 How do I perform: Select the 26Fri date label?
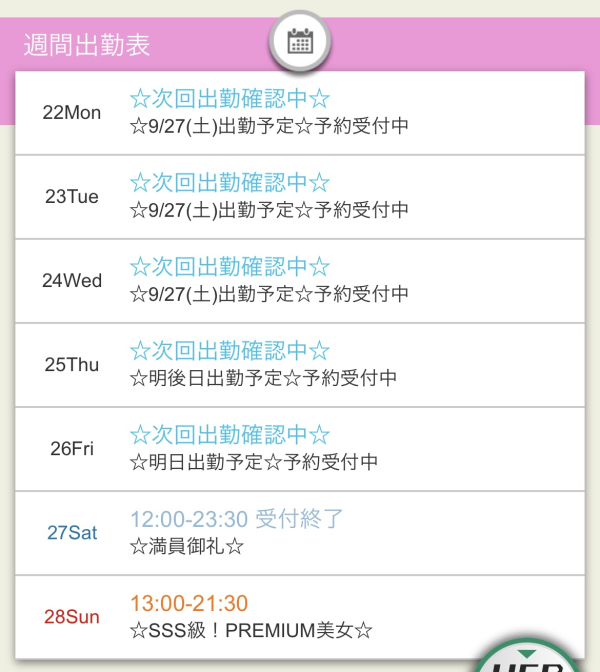[72, 449]
